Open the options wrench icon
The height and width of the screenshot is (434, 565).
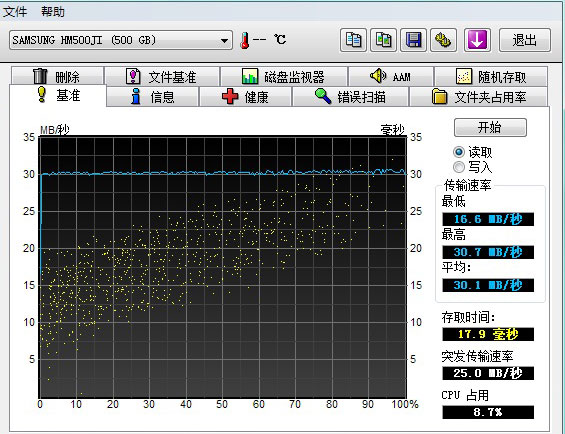coord(444,40)
